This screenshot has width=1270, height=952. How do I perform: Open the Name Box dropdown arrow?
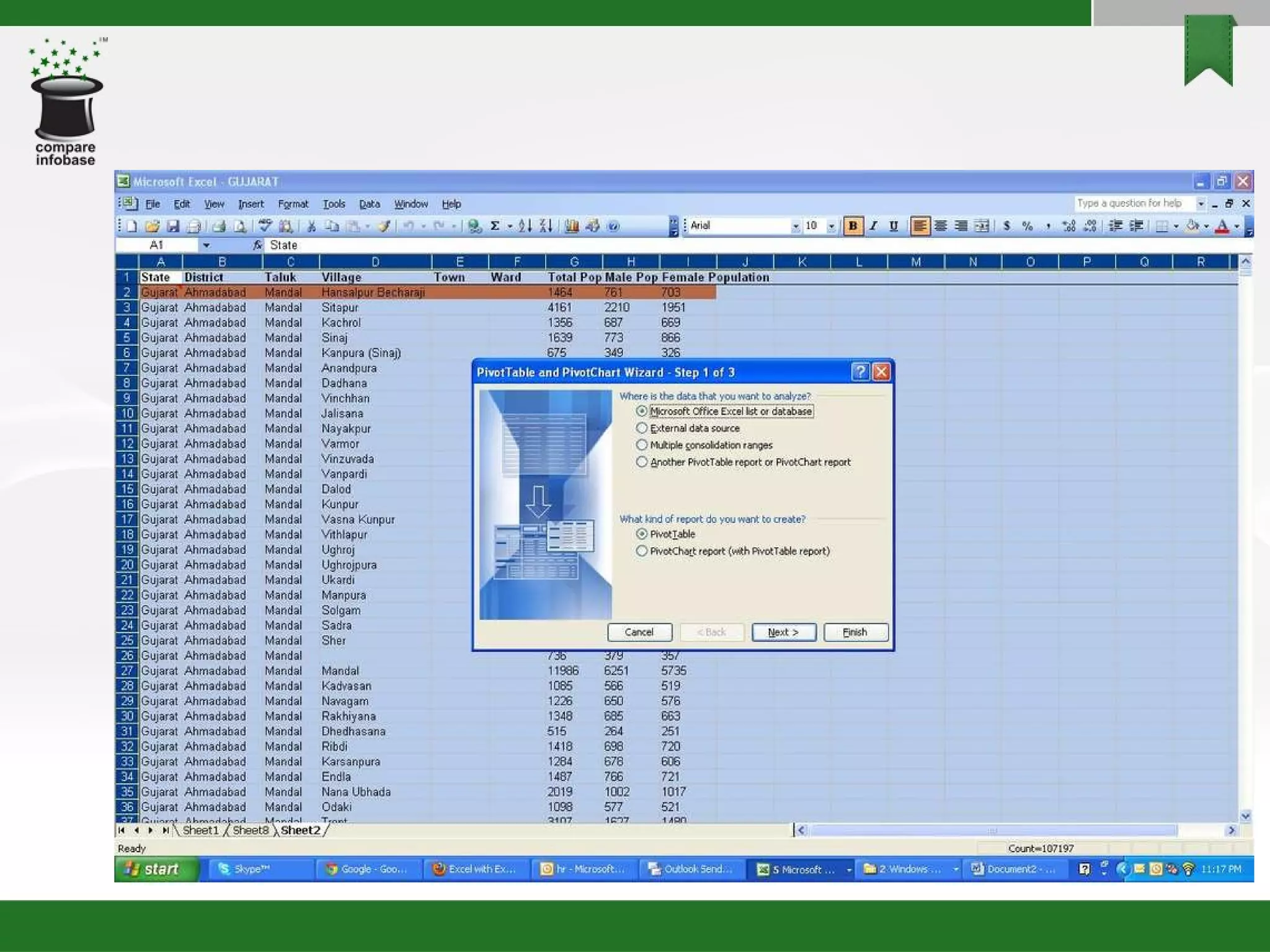click(x=206, y=245)
